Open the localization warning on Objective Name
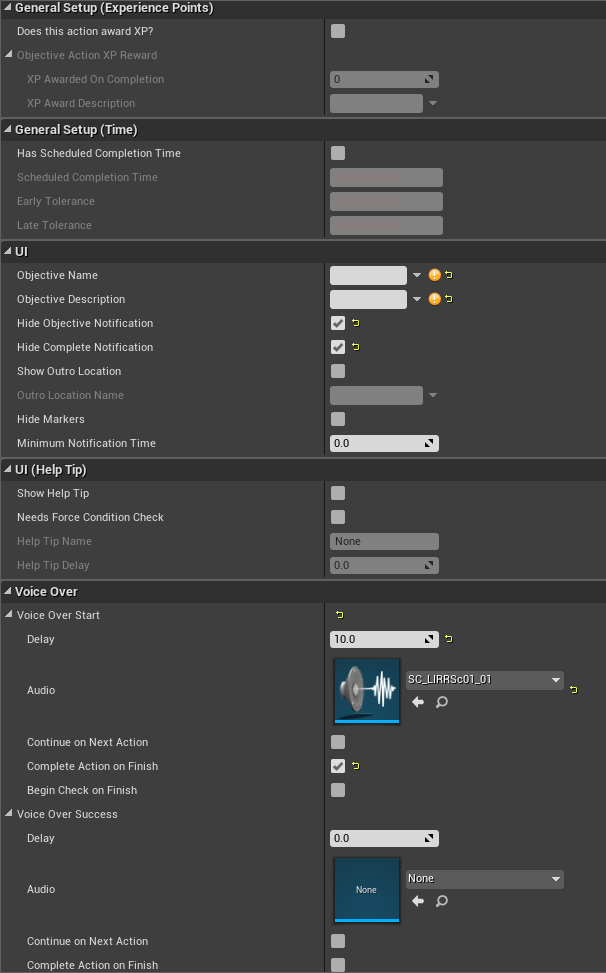This screenshot has width=606, height=973. pos(433,275)
